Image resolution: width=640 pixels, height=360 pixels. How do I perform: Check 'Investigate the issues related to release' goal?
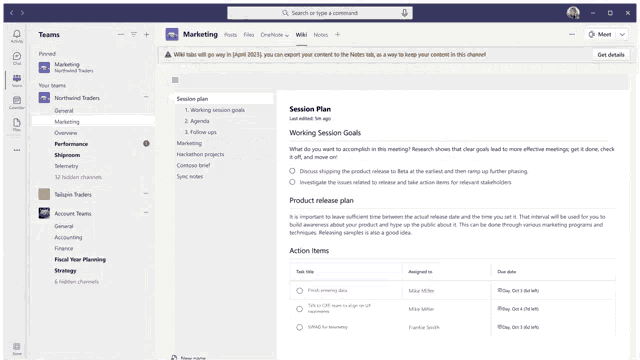point(292,182)
